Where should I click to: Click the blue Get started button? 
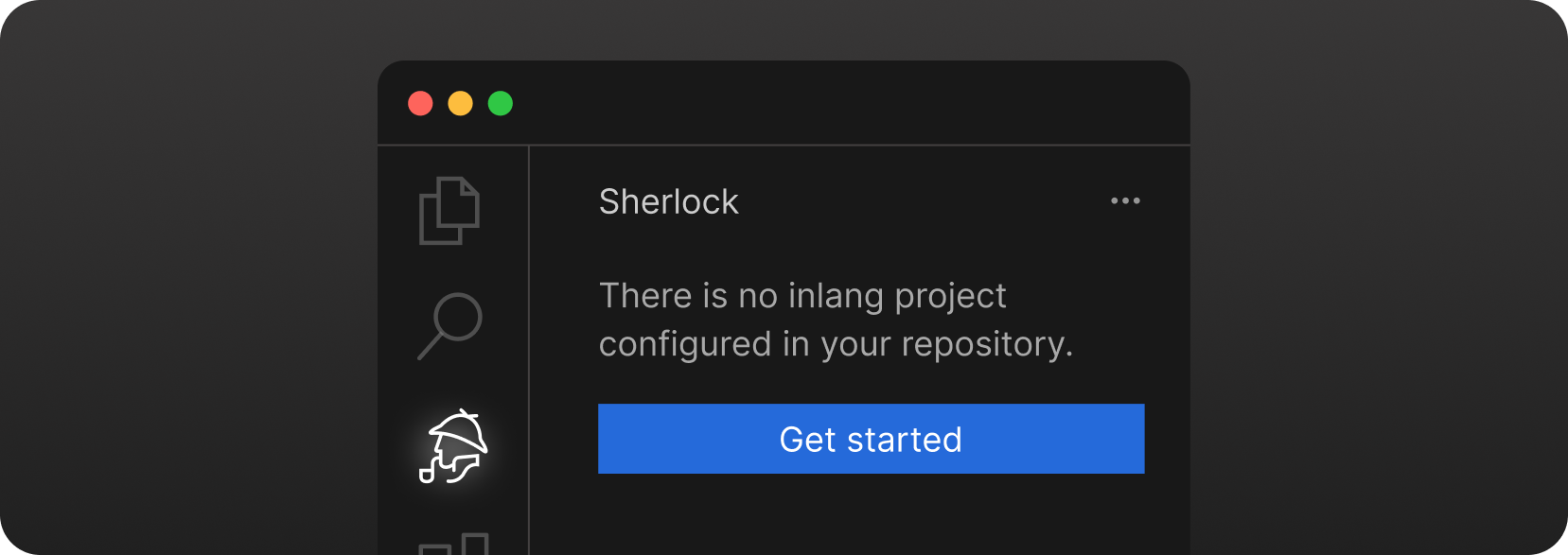[871, 439]
